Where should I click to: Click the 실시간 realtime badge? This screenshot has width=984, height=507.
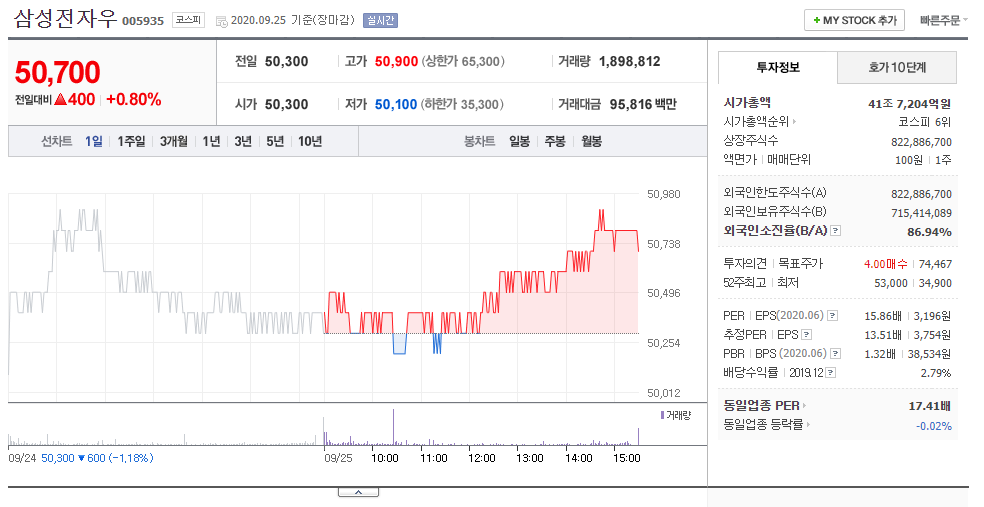point(380,21)
